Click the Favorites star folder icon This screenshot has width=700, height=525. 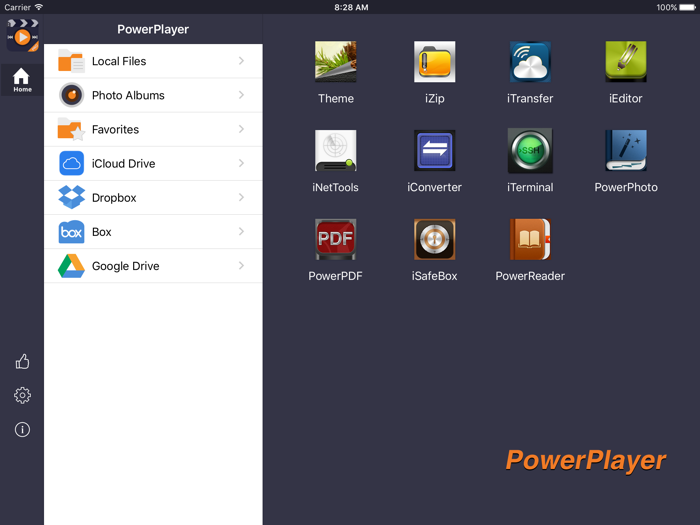point(71,129)
